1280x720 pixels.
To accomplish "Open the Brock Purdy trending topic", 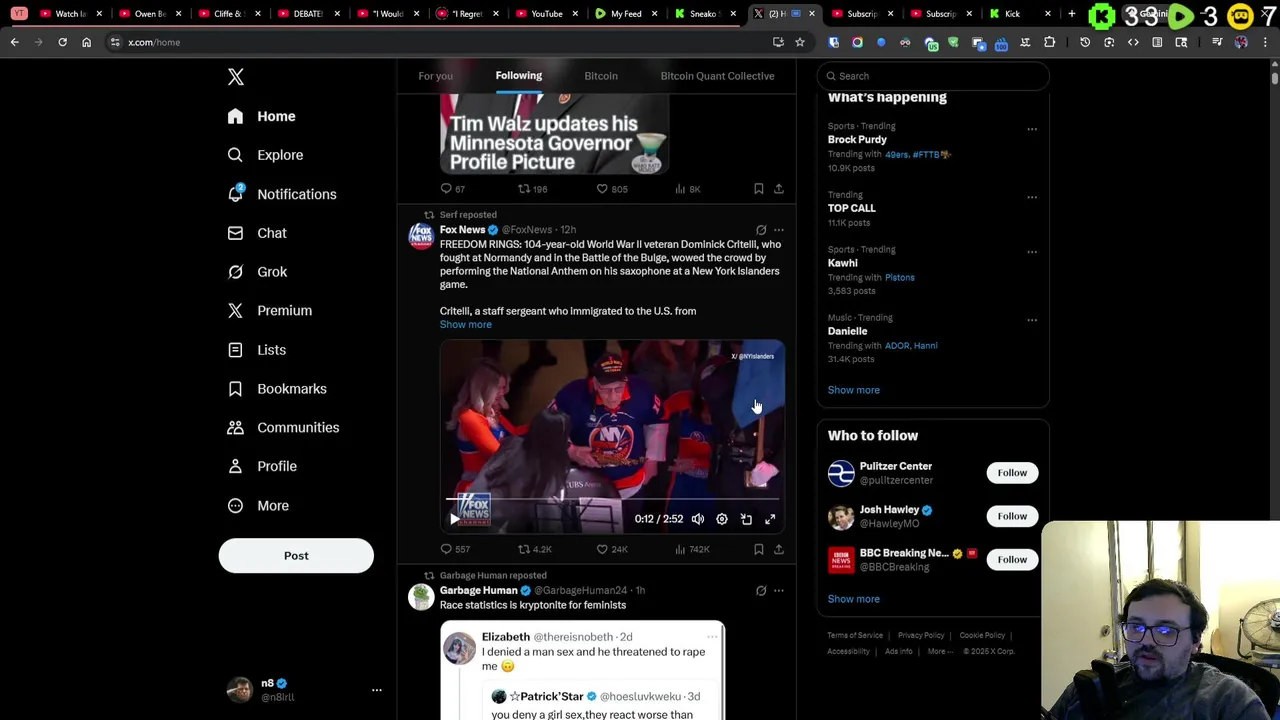I will (x=857, y=140).
